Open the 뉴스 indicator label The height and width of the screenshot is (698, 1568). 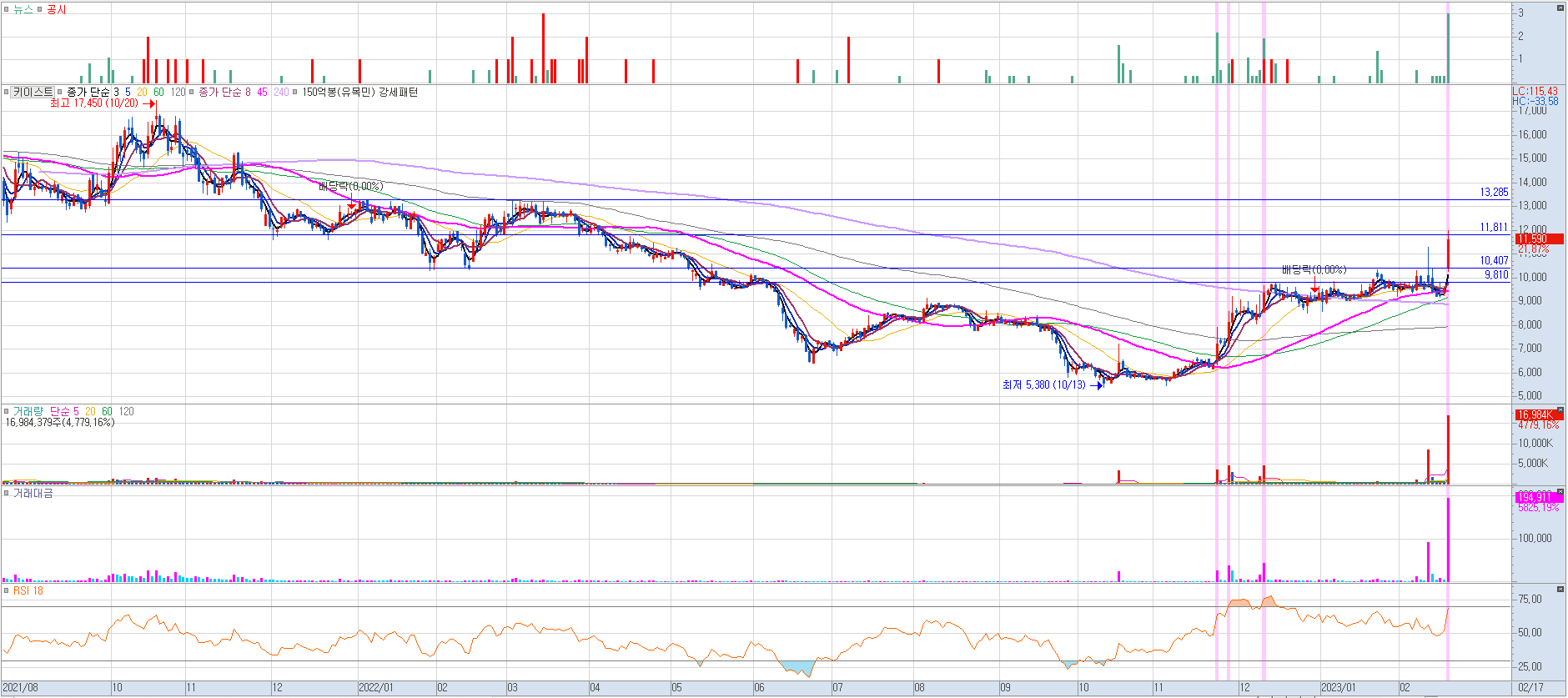pyautogui.click(x=23, y=9)
